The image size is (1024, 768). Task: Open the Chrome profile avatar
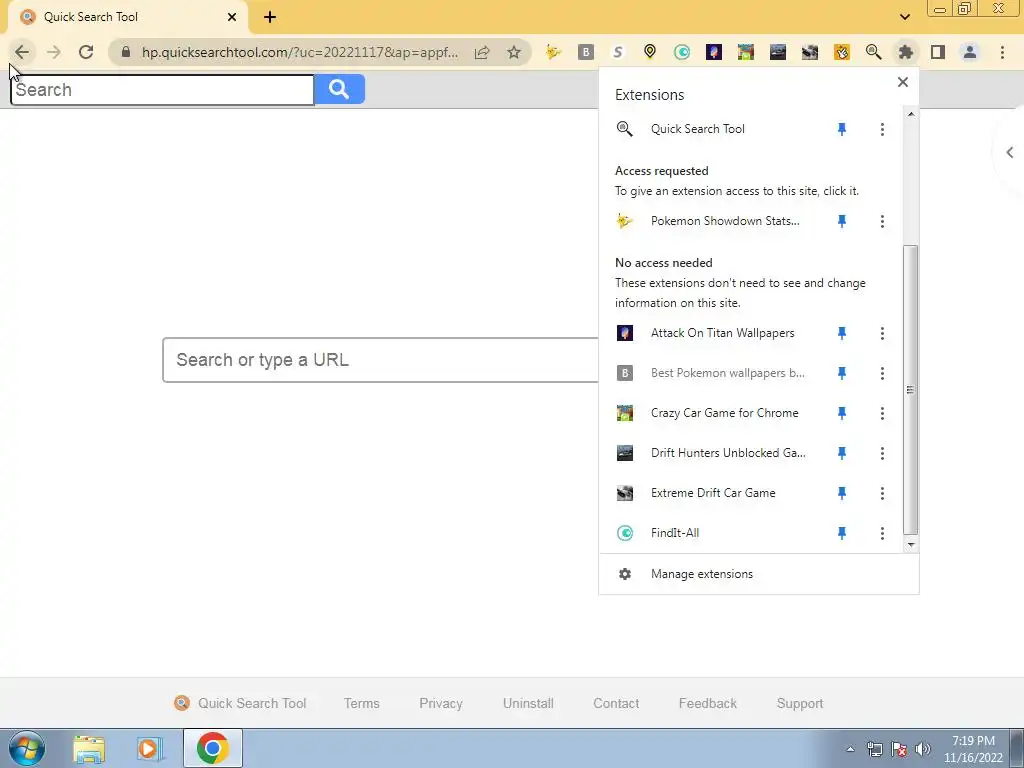pos(970,52)
